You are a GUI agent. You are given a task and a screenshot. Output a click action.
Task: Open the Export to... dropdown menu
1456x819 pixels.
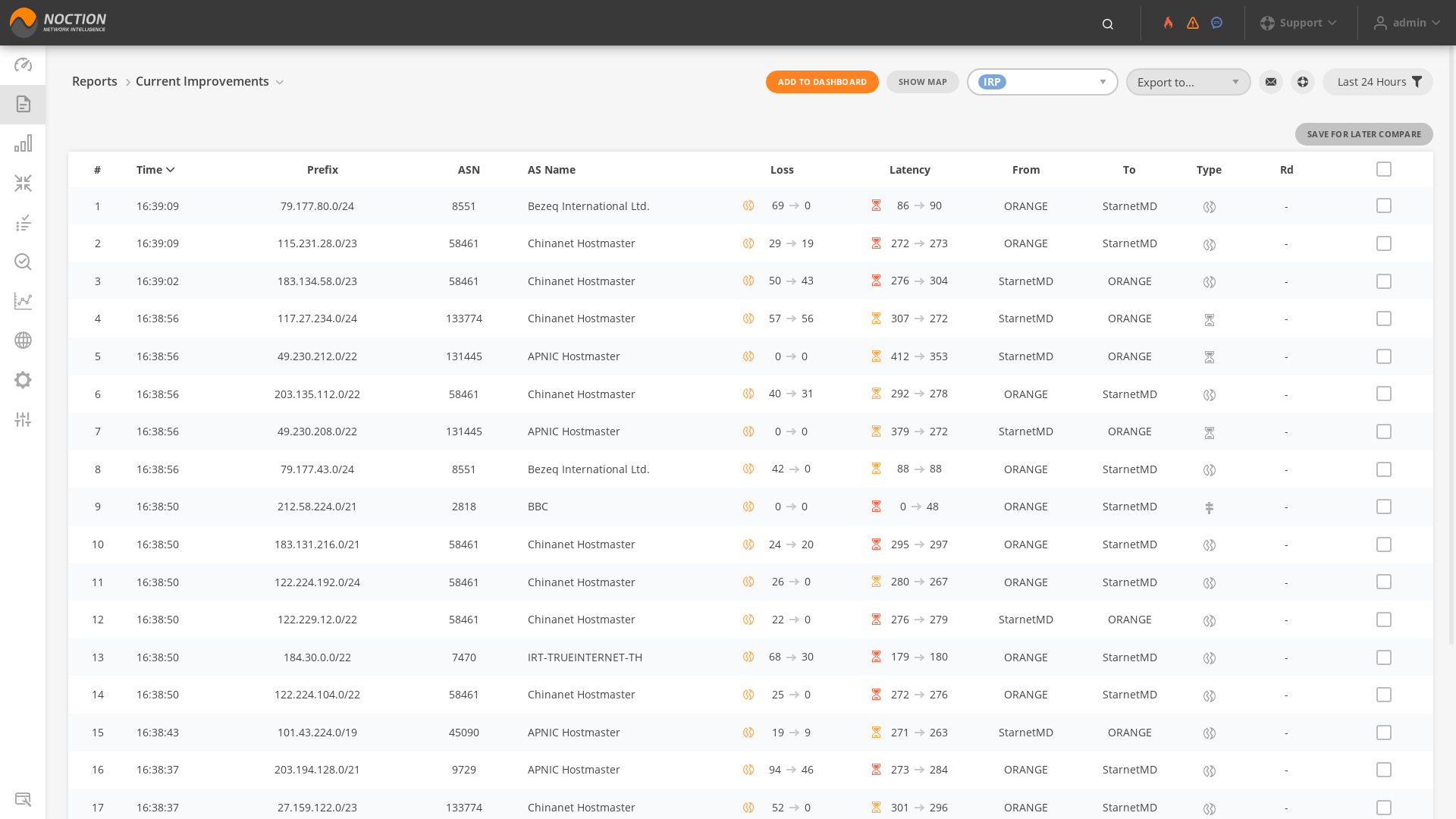click(1188, 81)
